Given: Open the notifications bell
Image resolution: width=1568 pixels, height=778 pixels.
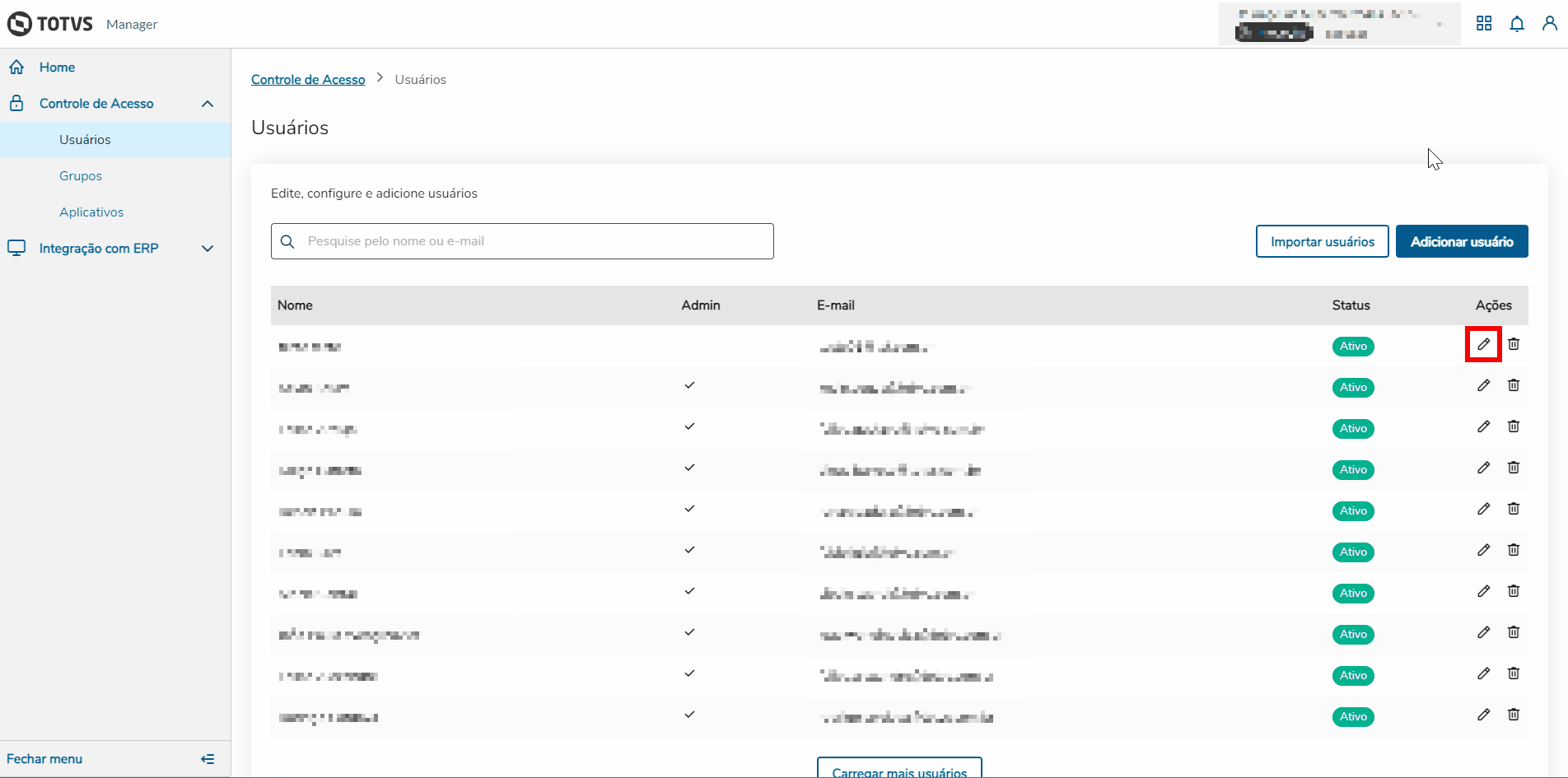Looking at the screenshot, I should pyautogui.click(x=1517, y=24).
